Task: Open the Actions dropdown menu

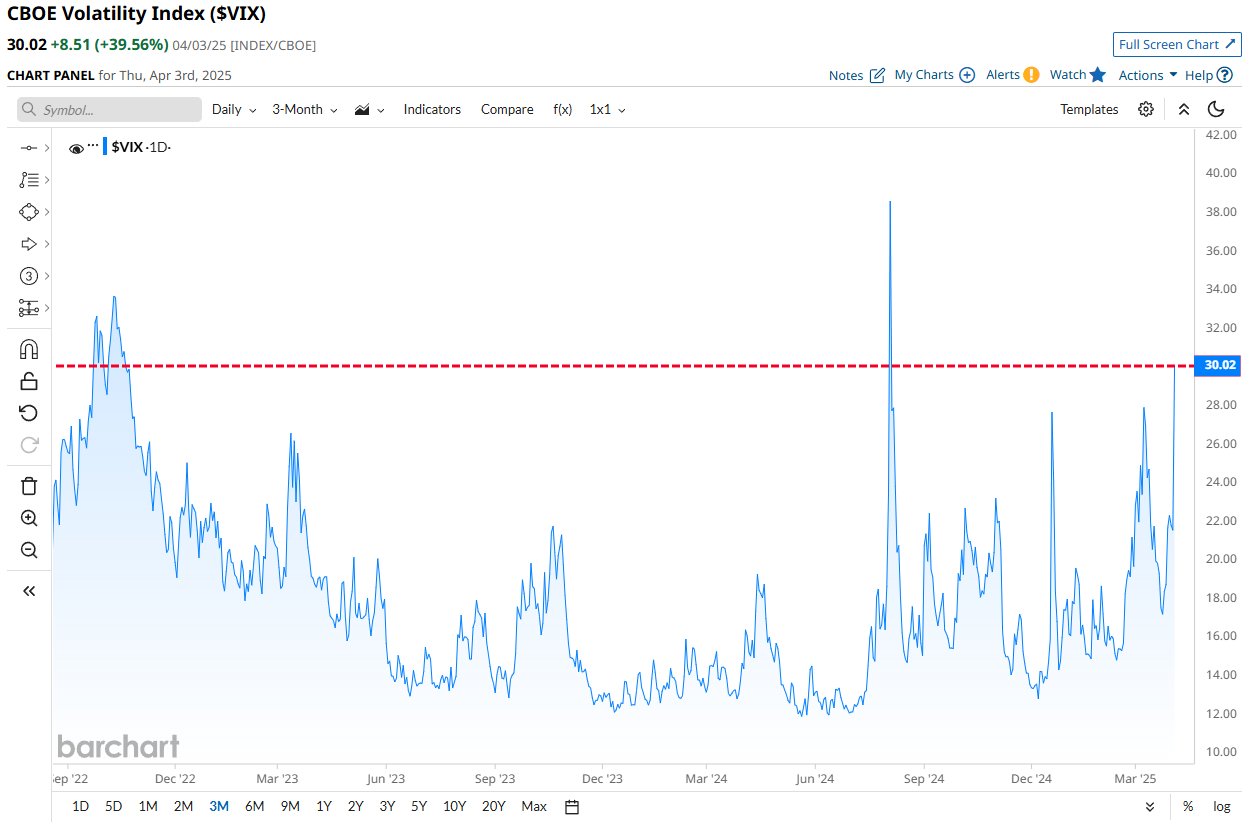Action: (x=1148, y=75)
